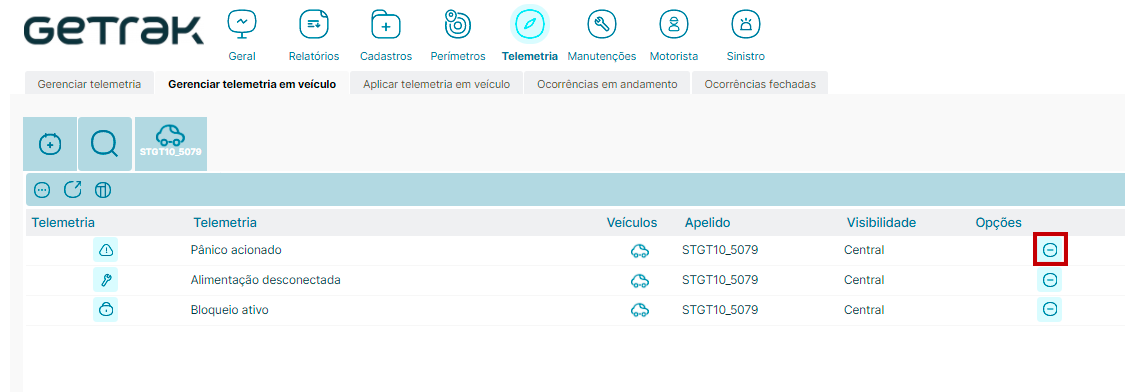Click STGT10_5079 in Pânico acionado row
The height and width of the screenshot is (392, 1125).
coord(720,250)
